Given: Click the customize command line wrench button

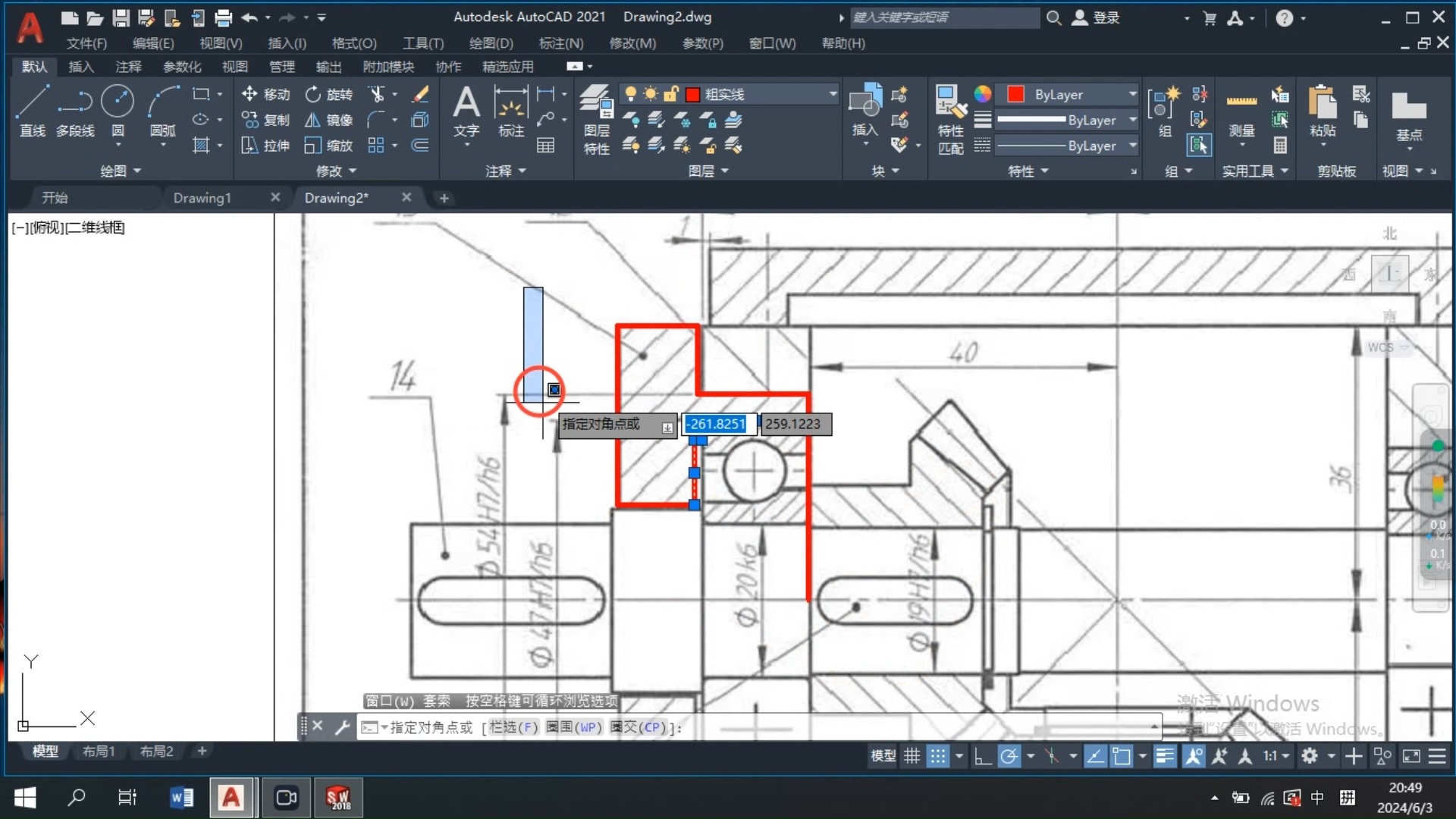Looking at the screenshot, I should tap(342, 727).
